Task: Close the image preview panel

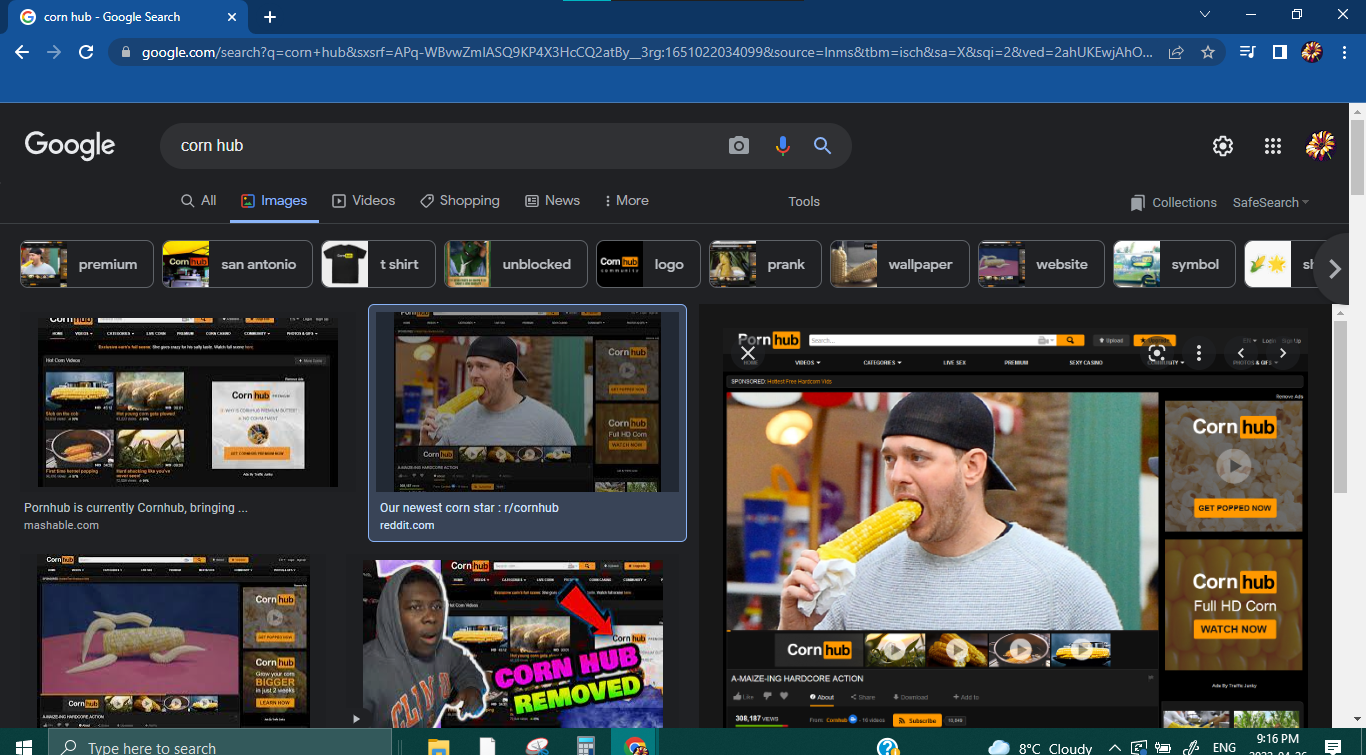Action: [748, 353]
